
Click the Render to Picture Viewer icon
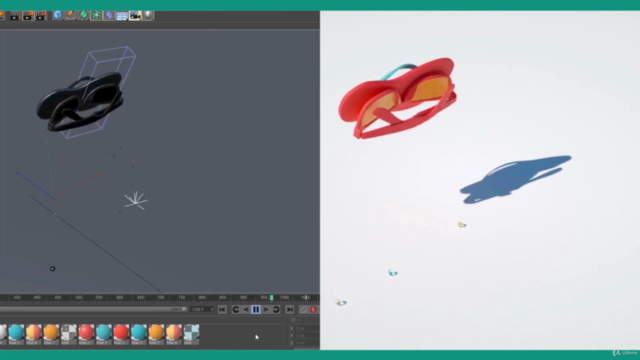click(x=28, y=16)
